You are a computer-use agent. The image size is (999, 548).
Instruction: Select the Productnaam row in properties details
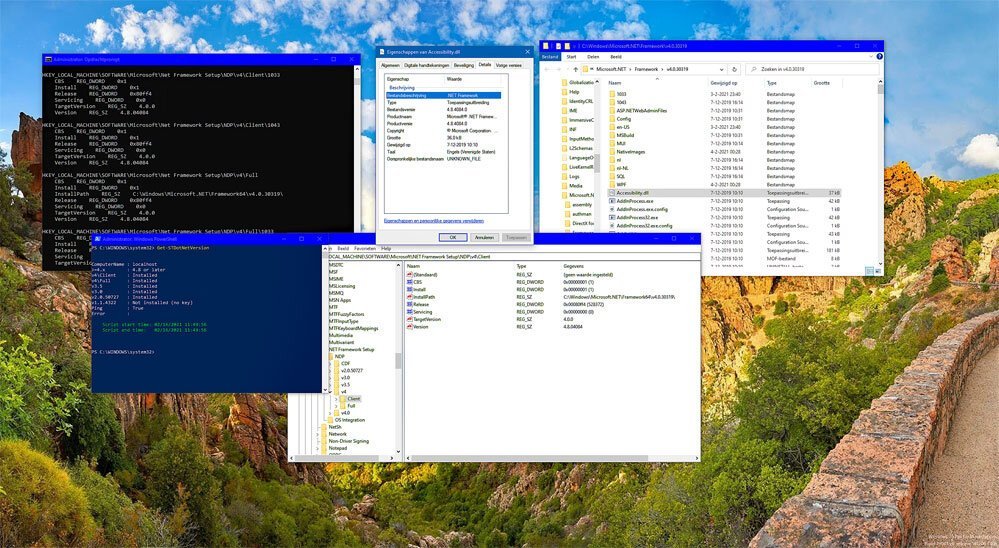coord(443,117)
